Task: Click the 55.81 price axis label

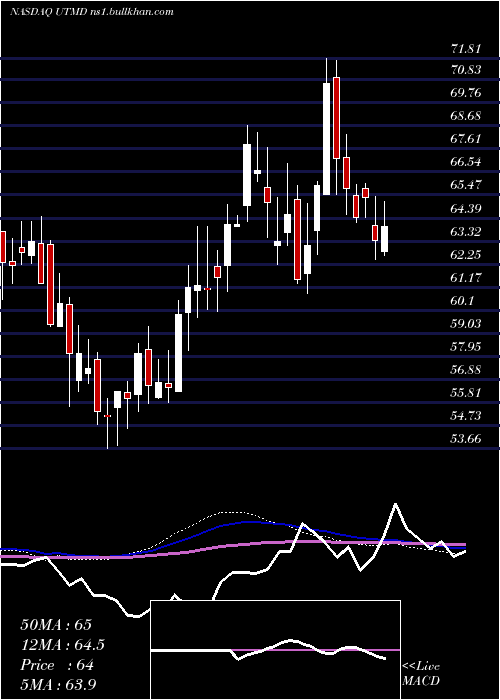Action: [x=466, y=392]
